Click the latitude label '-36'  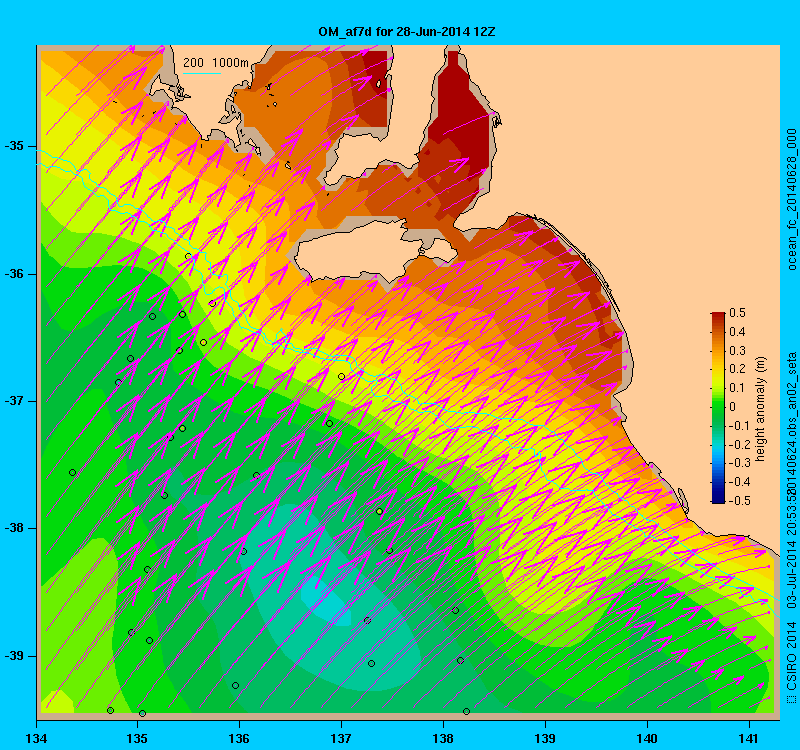click(15, 274)
